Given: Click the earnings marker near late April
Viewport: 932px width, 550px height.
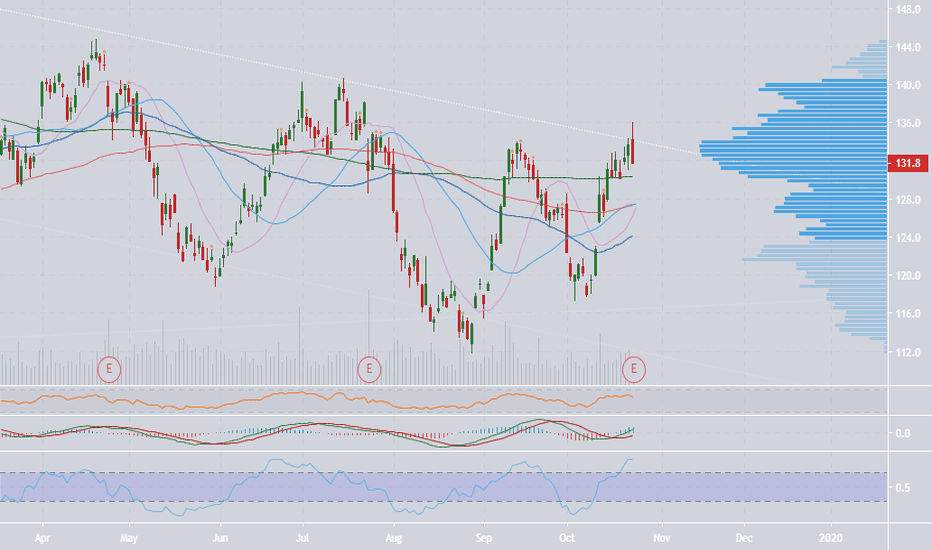Looking at the screenshot, I should (x=109, y=369).
